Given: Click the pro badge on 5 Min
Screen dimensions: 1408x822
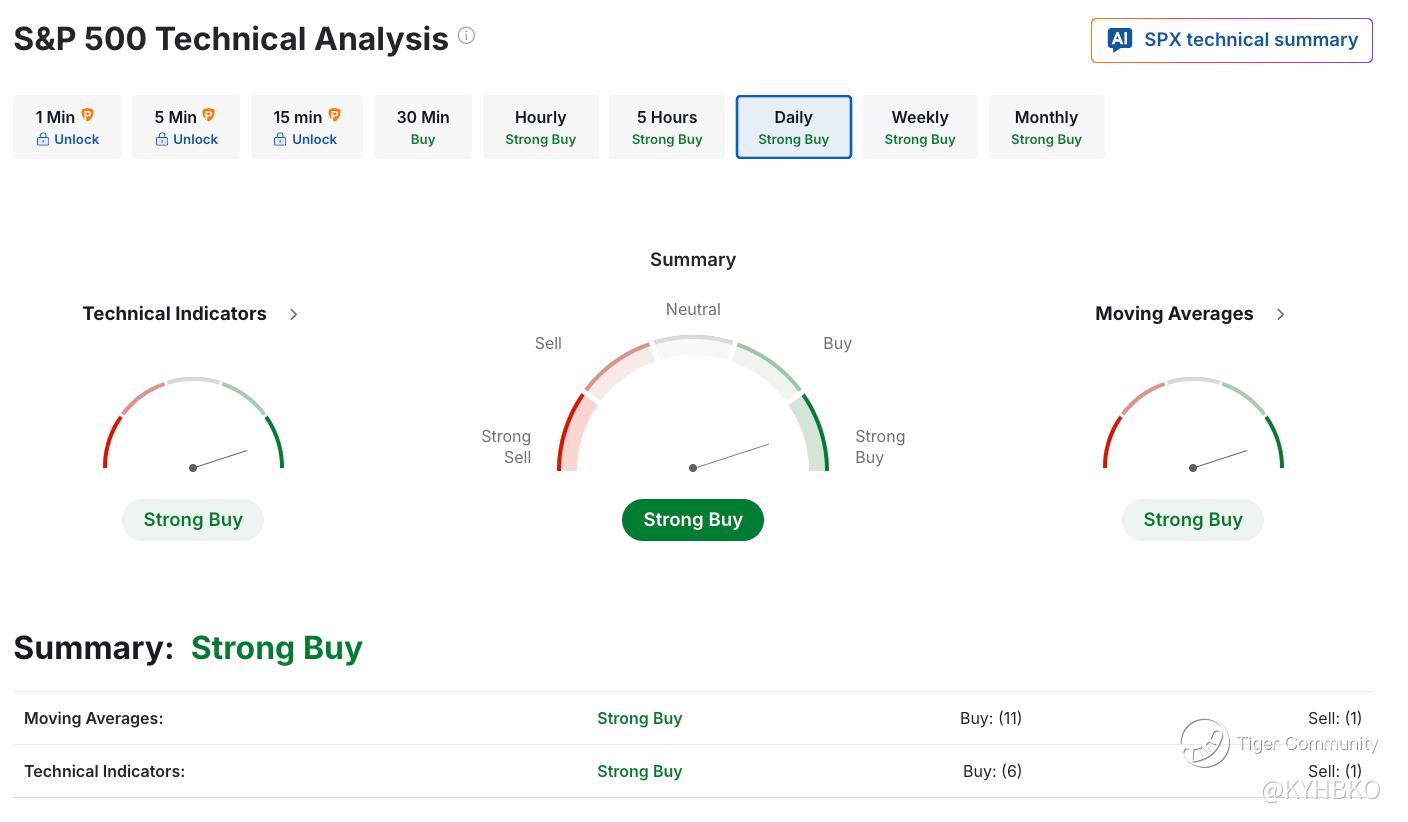Looking at the screenshot, I should pos(208,115).
